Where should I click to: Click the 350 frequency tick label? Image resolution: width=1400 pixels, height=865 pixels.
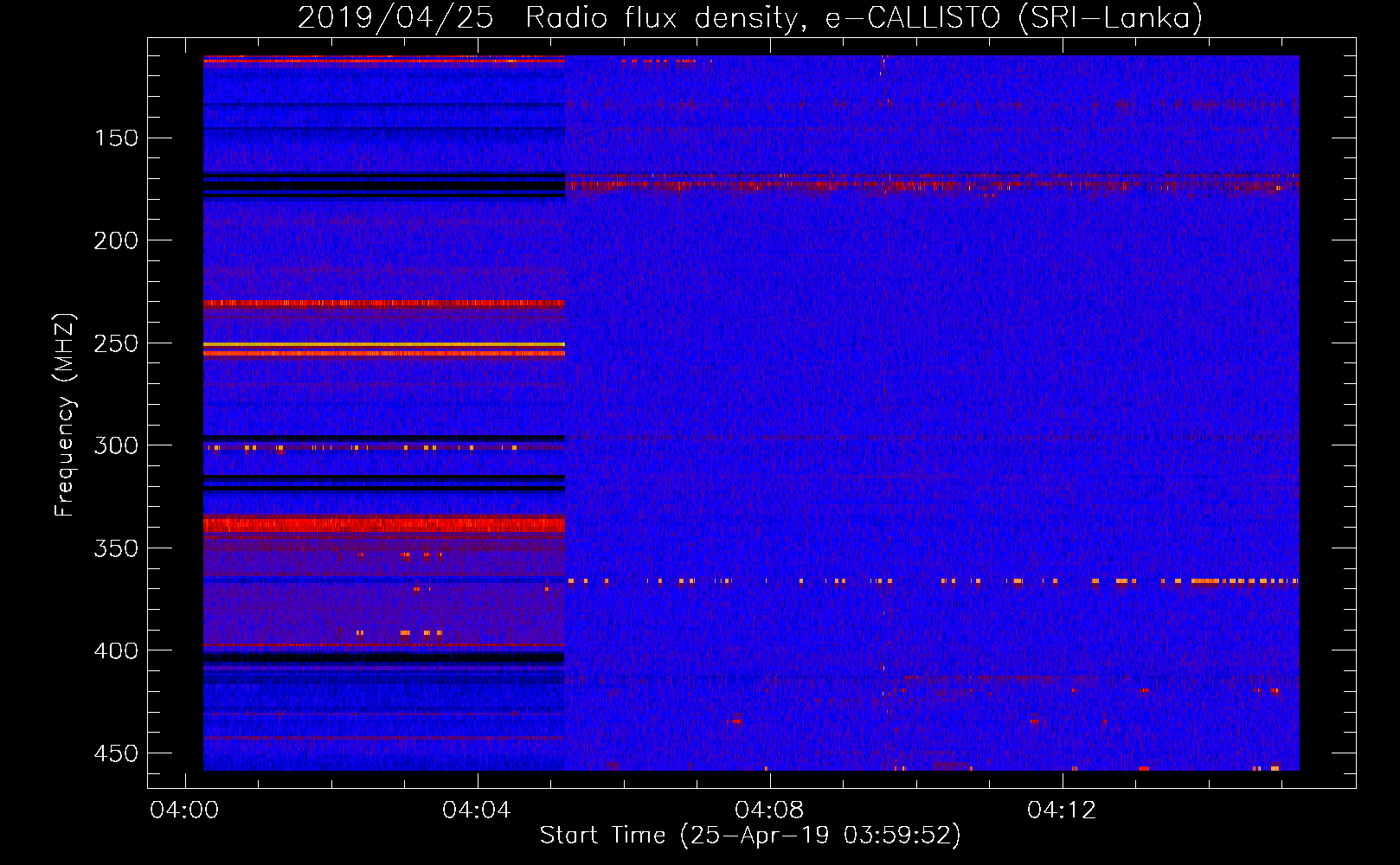116,548
